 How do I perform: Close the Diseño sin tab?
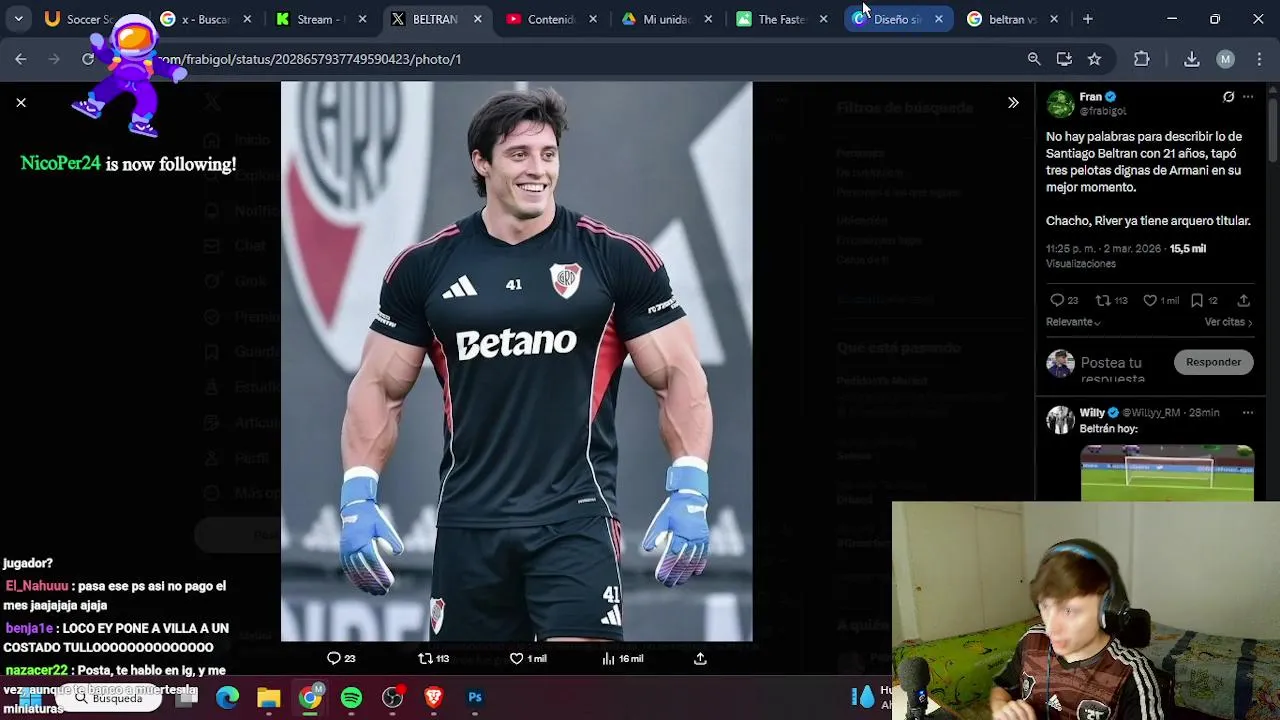pyautogui.click(x=939, y=19)
